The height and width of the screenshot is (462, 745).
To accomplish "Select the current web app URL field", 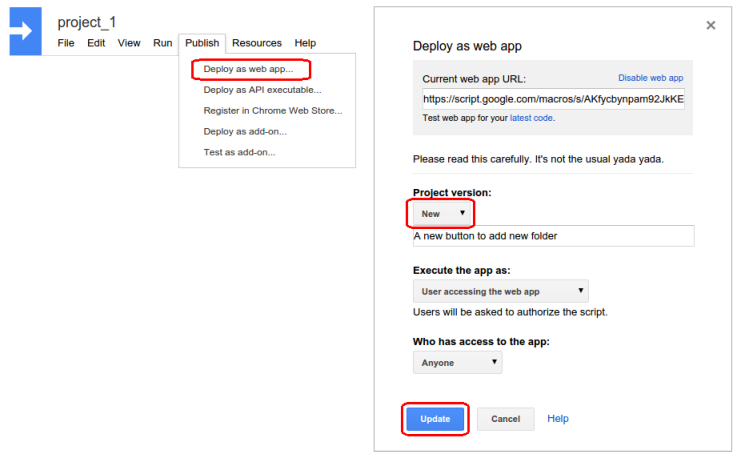I will click(x=553, y=99).
